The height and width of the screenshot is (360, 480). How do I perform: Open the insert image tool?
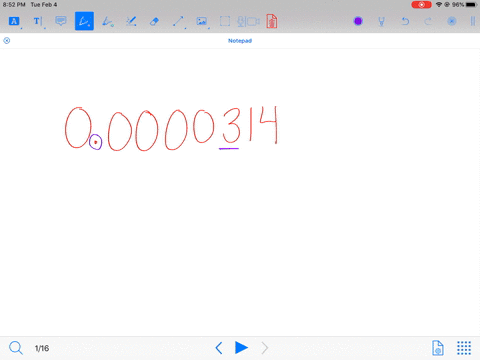click(202, 21)
